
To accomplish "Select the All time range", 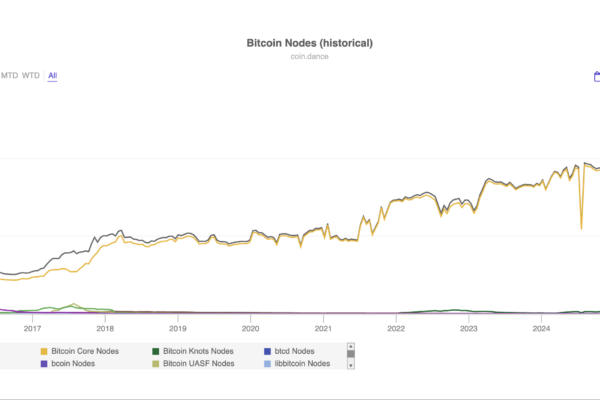I will 52,75.
